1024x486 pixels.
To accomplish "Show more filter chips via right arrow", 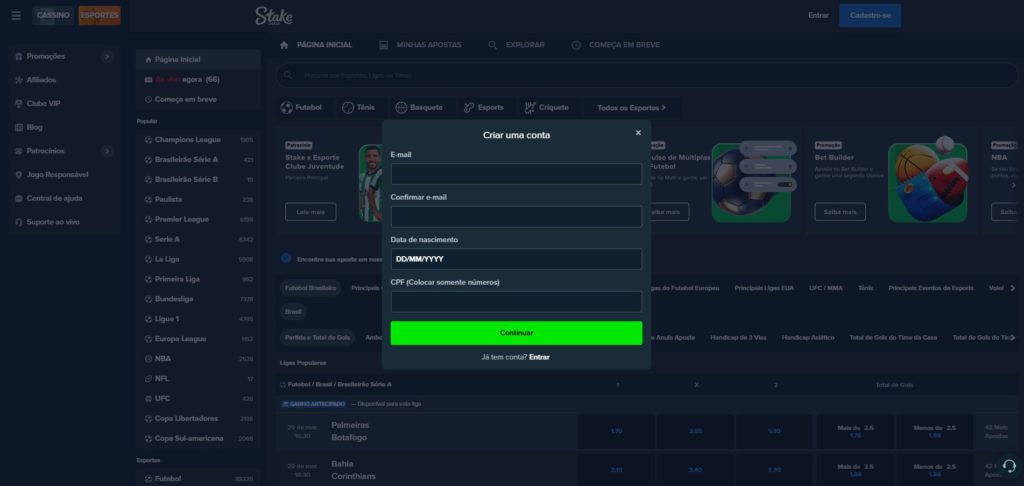I will click(1013, 288).
